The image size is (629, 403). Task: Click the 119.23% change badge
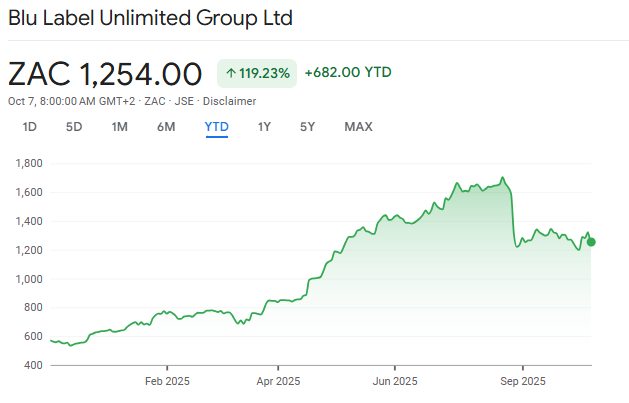(257, 73)
